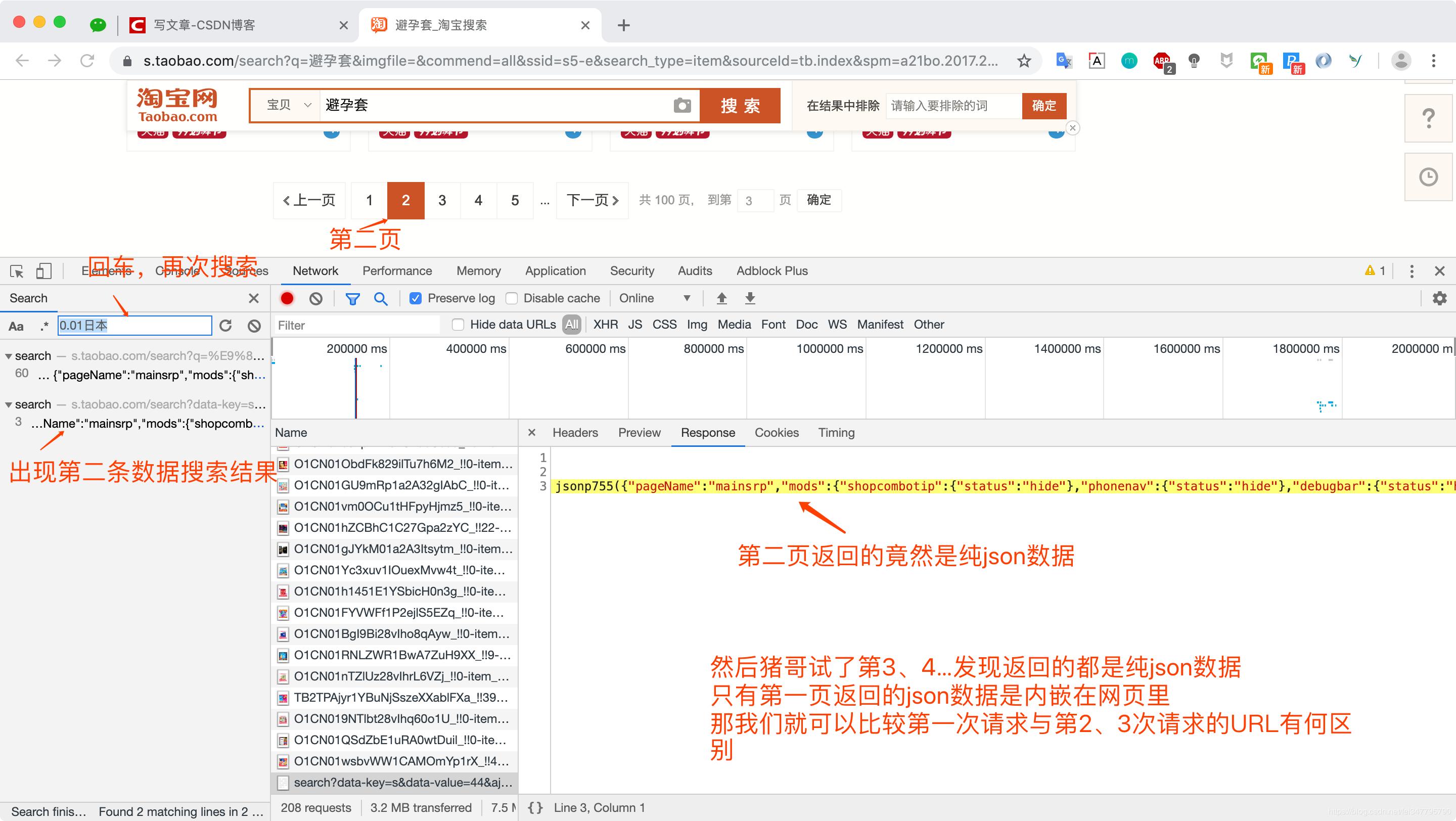Click the camera icon for Taobao image search
This screenshot has height=821, width=1456.
[x=682, y=105]
